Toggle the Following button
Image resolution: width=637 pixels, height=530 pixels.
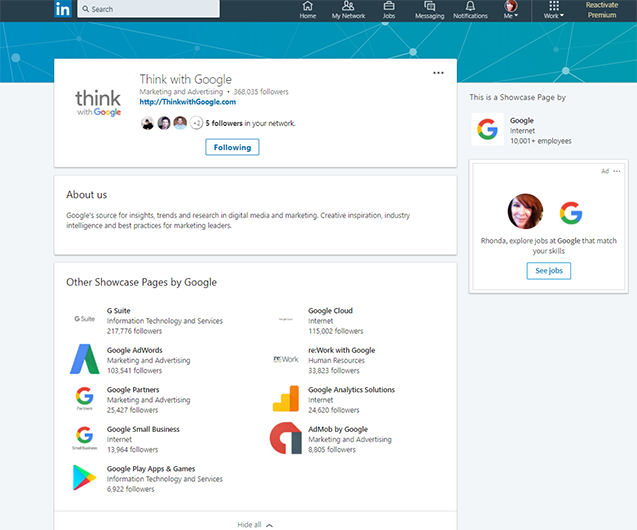pyautogui.click(x=232, y=147)
